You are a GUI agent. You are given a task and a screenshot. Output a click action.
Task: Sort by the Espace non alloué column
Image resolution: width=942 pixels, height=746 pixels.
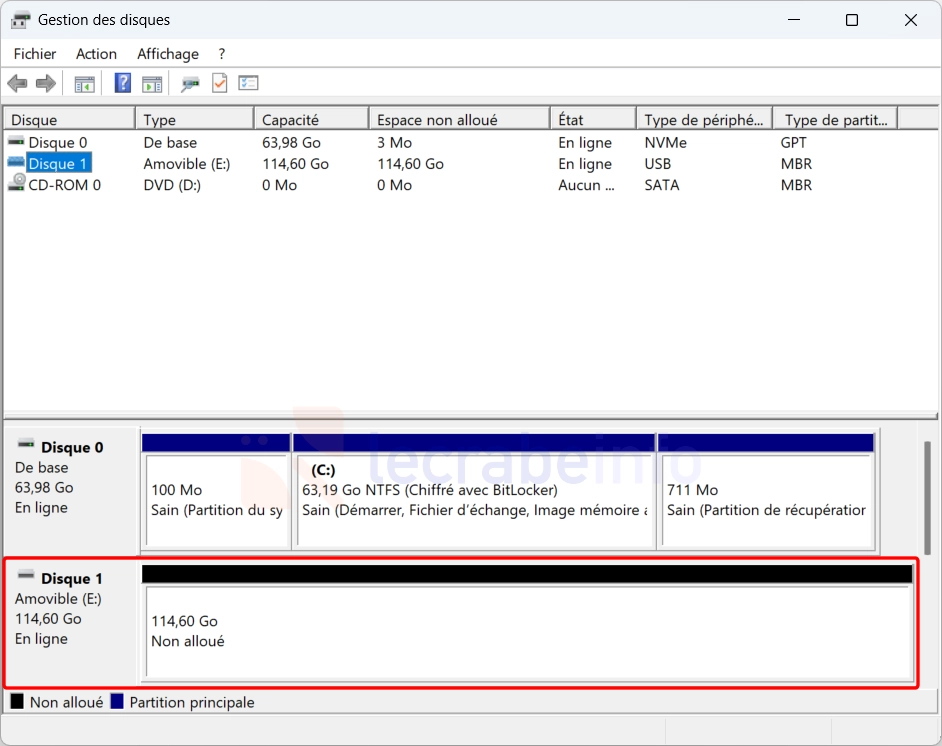point(458,120)
